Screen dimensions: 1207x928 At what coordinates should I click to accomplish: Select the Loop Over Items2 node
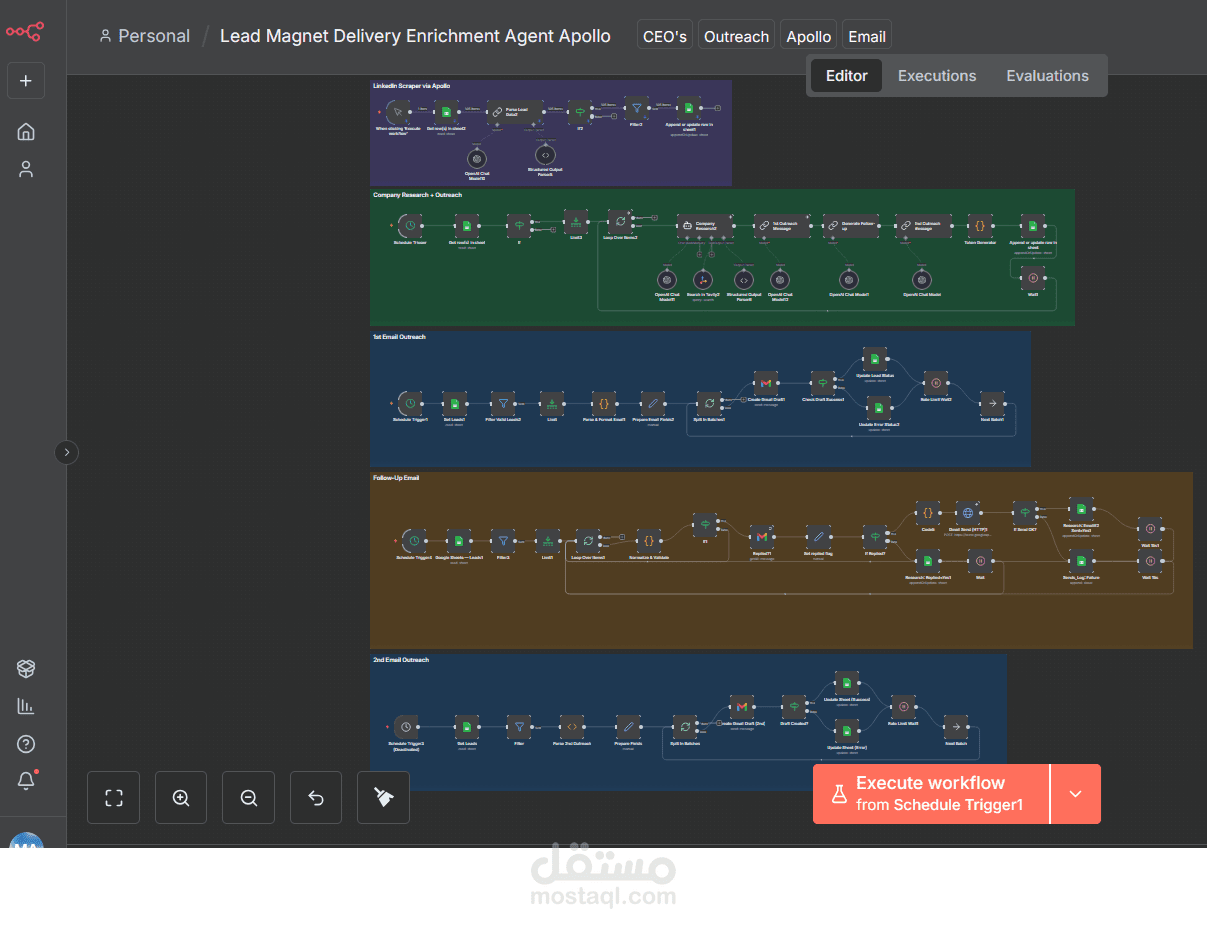point(620,221)
